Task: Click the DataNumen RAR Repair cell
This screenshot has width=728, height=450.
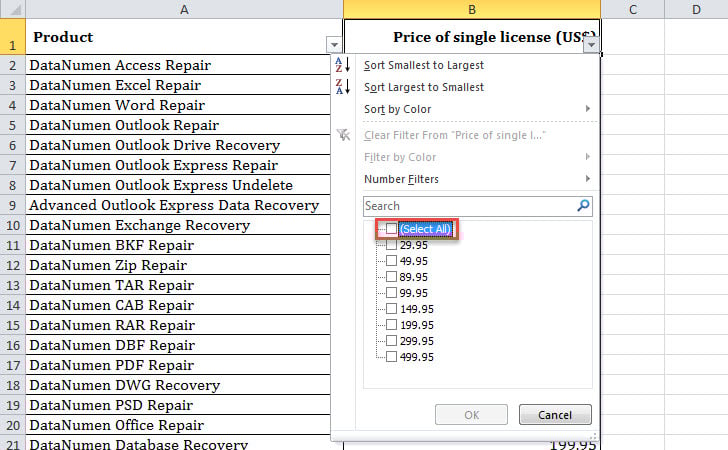Action: [178, 325]
